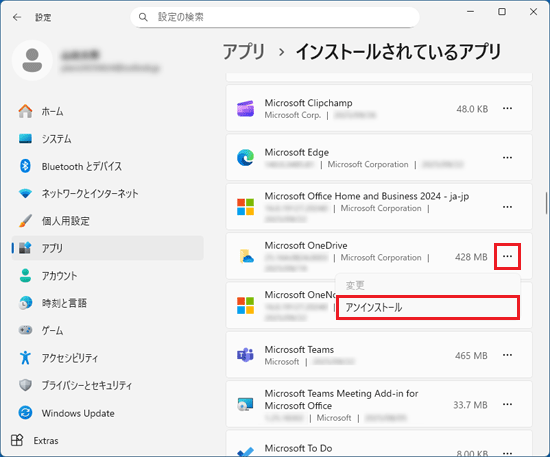This screenshot has height=457, width=550.
Task: Click the 個人用設定 paintbrush icon
Action: coord(25,221)
